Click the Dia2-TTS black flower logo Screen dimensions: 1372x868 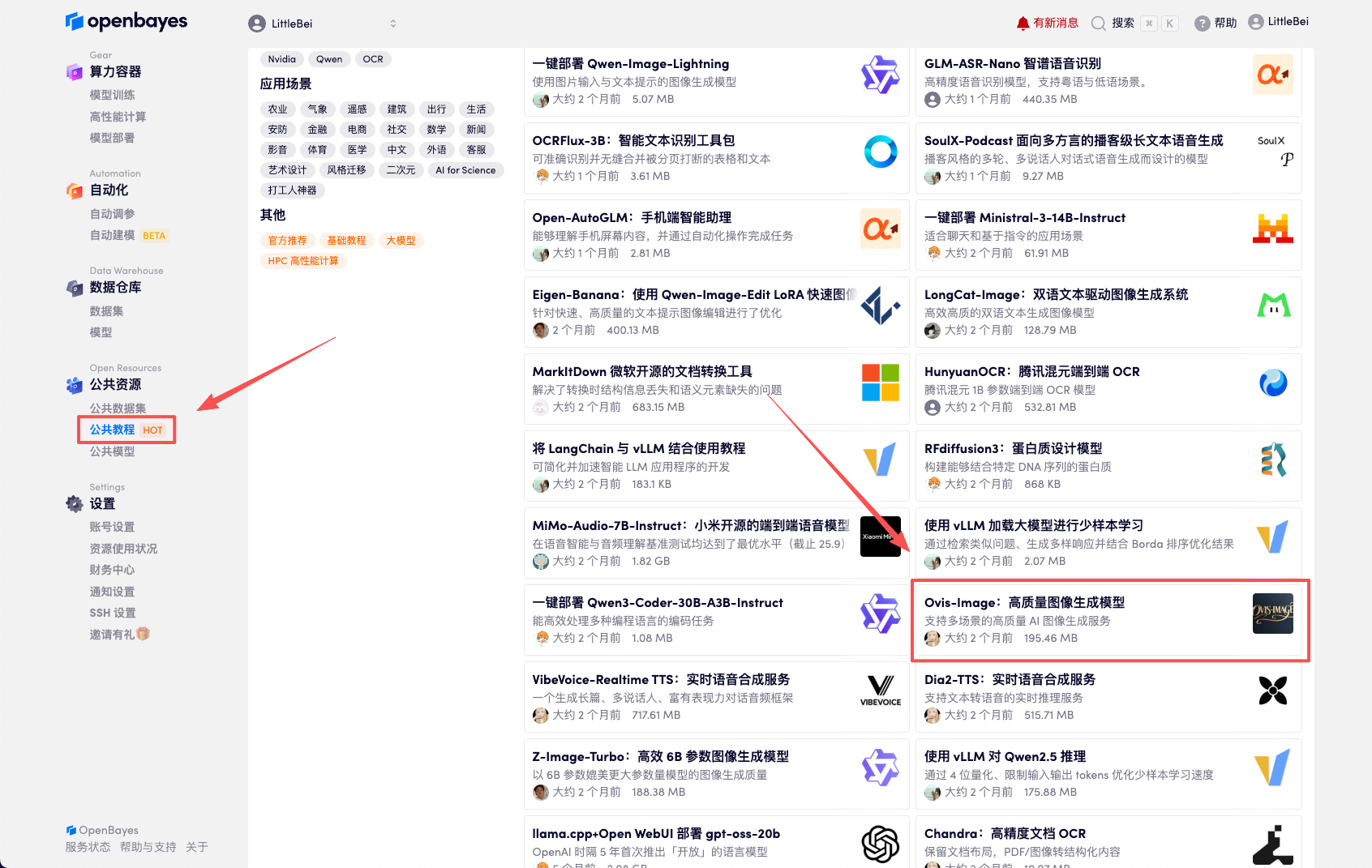(x=1273, y=691)
